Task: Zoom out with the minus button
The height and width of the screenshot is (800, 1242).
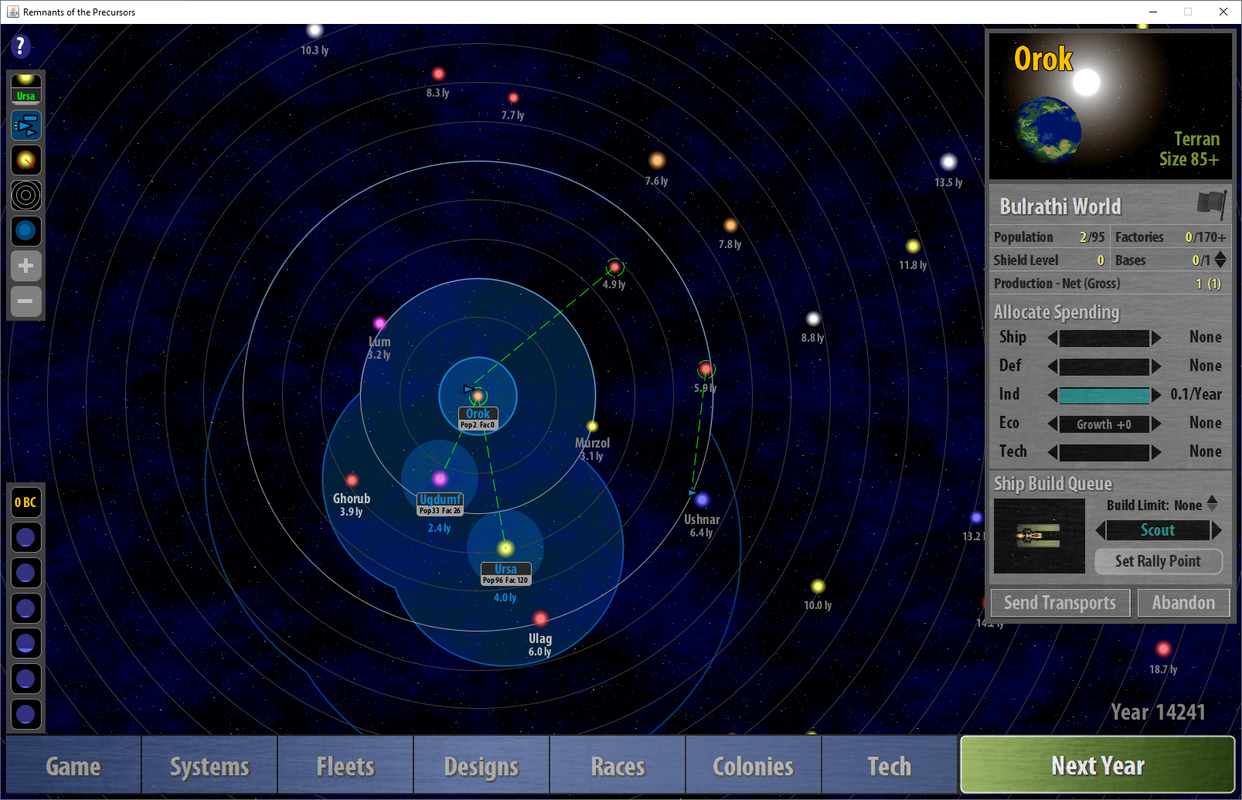Action: tap(26, 302)
